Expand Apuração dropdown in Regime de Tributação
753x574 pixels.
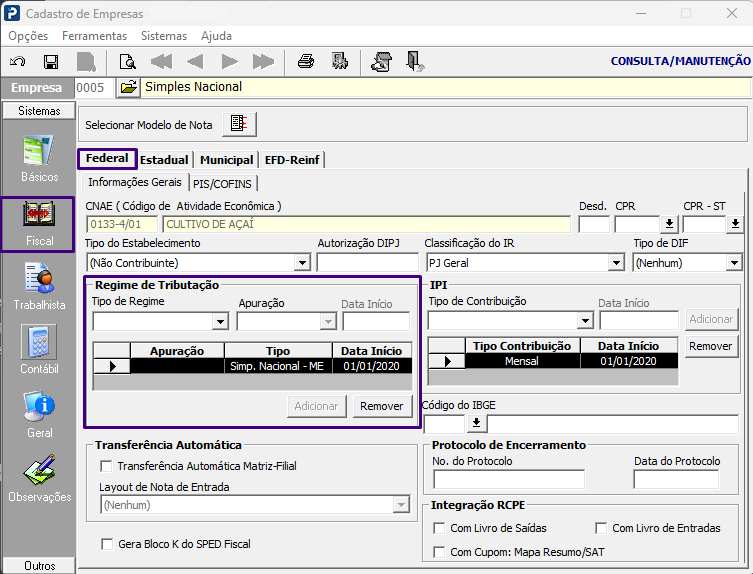(328, 321)
